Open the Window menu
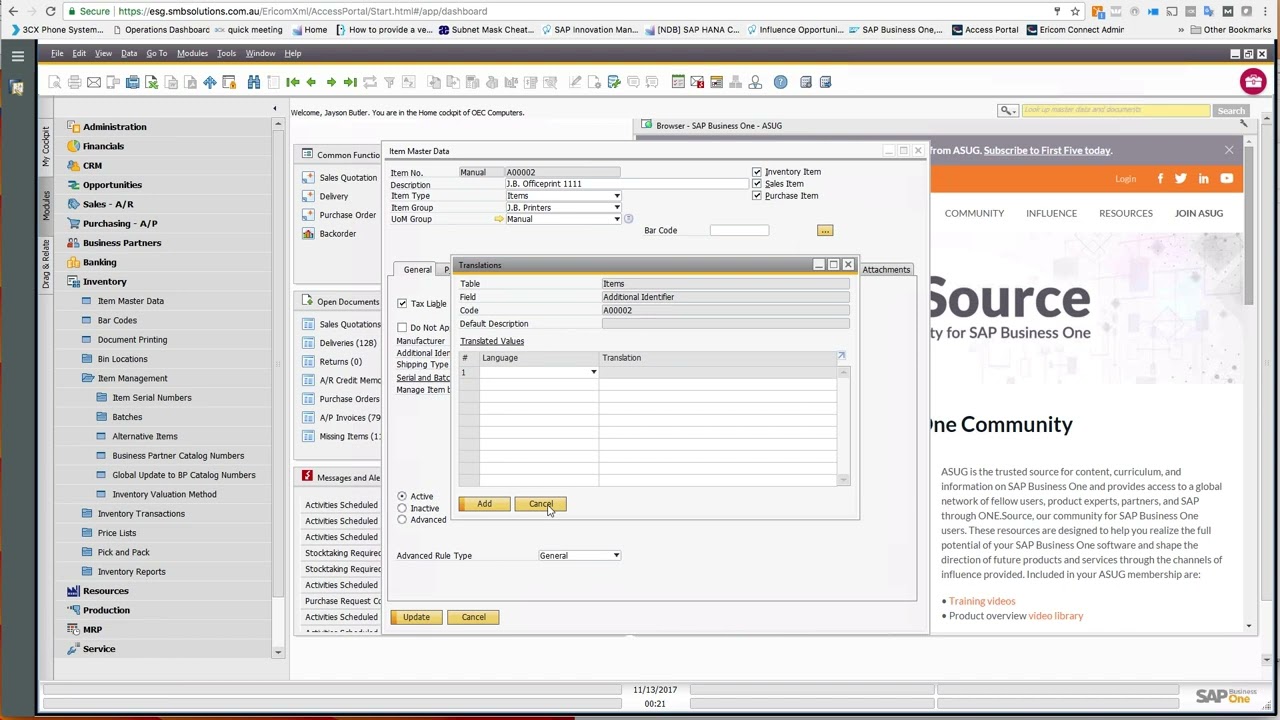Image resolution: width=1280 pixels, height=720 pixels. click(x=260, y=53)
